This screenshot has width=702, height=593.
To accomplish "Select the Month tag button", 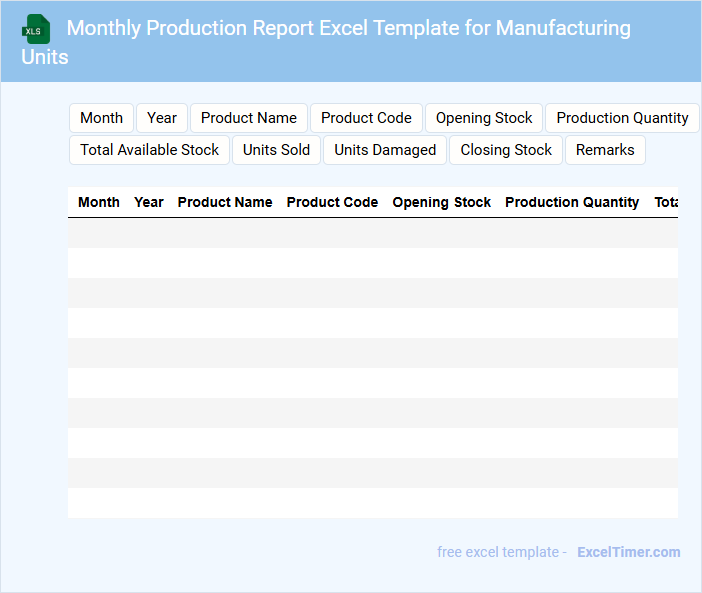I will (x=101, y=118).
